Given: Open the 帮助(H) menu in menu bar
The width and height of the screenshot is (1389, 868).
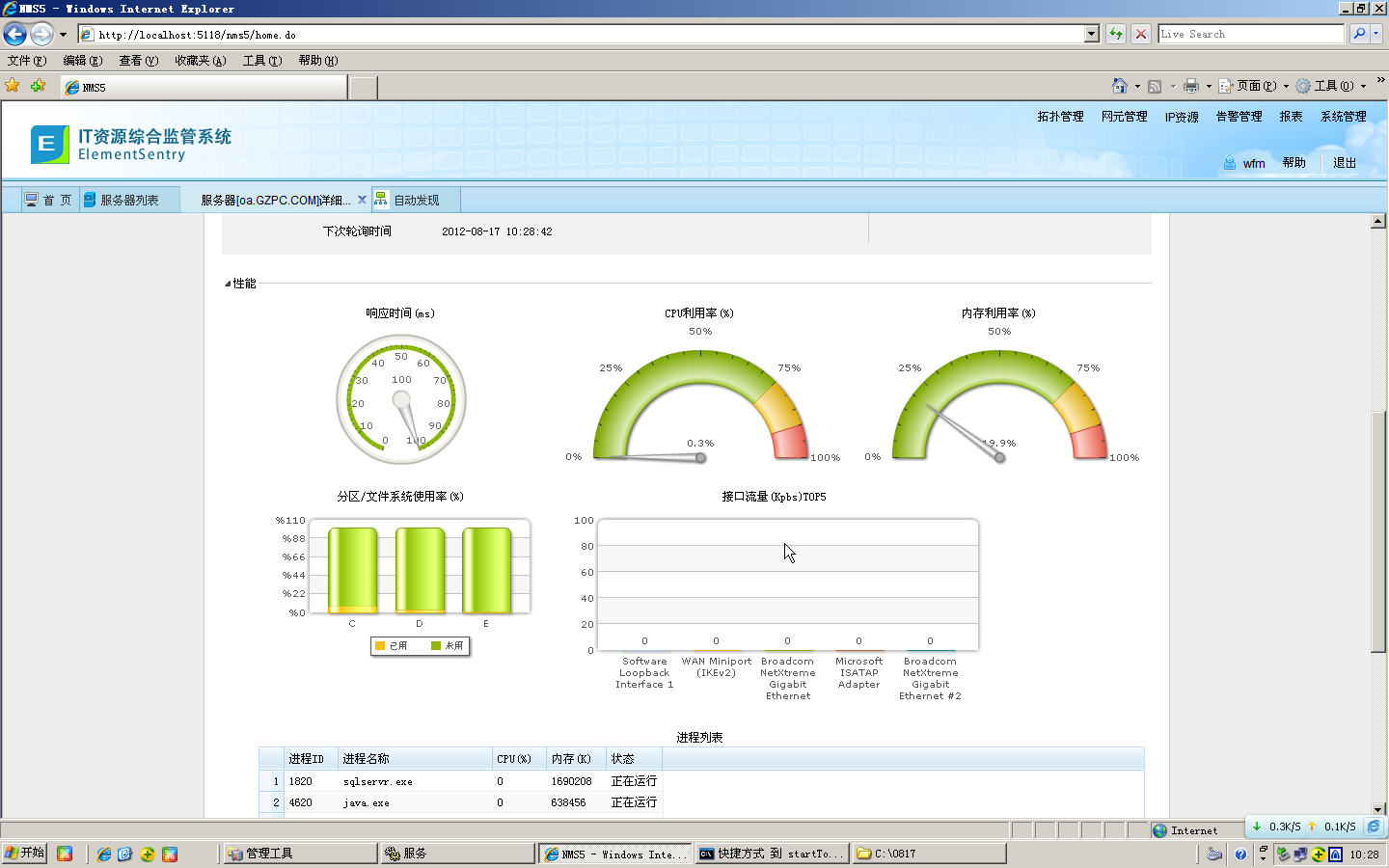Looking at the screenshot, I should pyautogui.click(x=318, y=60).
